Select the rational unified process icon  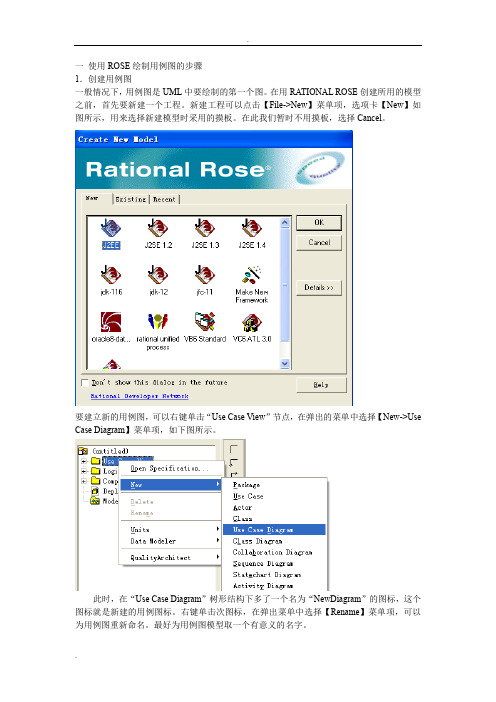point(158,322)
